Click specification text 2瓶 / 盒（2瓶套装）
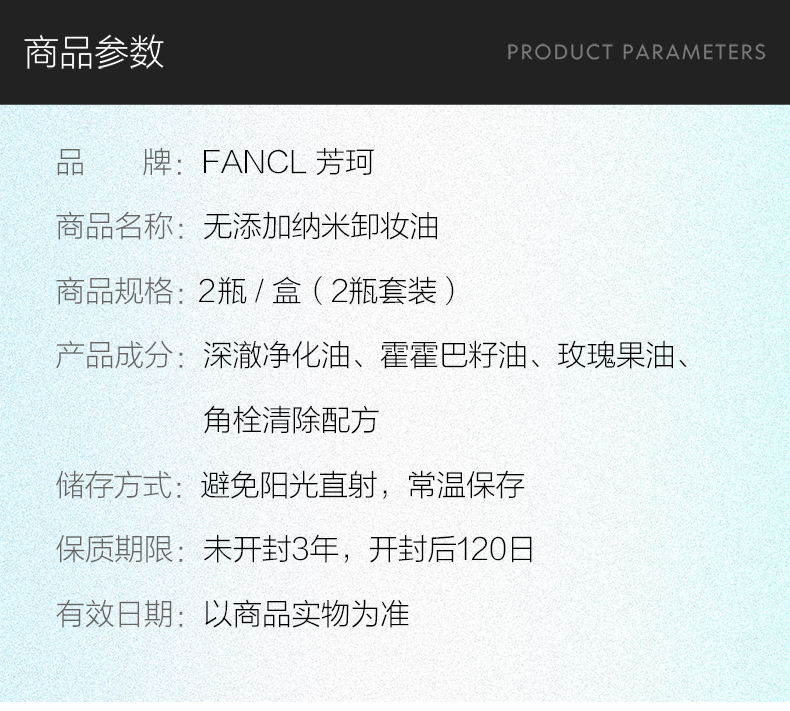This screenshot has width=790, height=711. 327,291
